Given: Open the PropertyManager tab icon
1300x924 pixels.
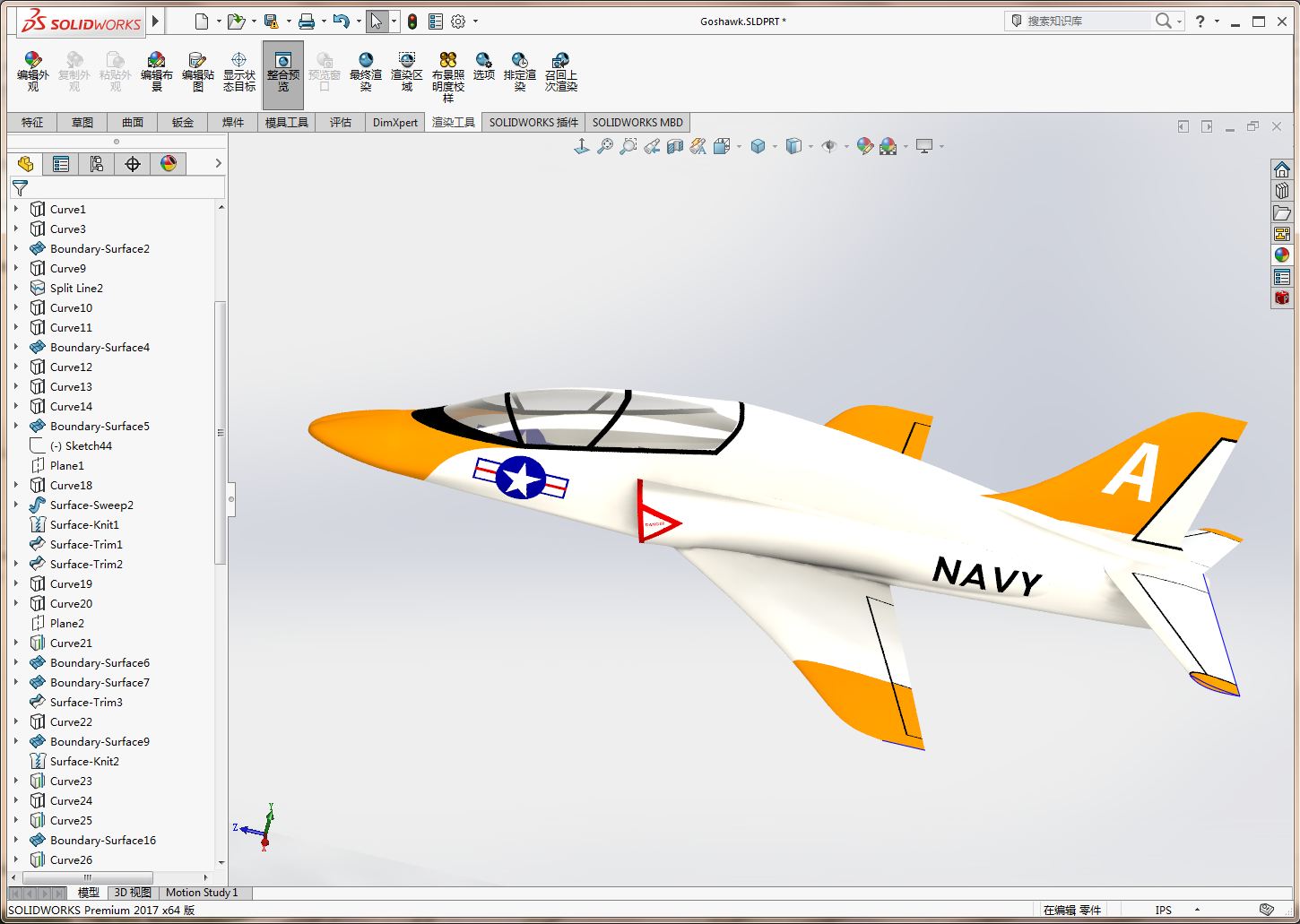Looking at the screenshot, I should 61,163.
